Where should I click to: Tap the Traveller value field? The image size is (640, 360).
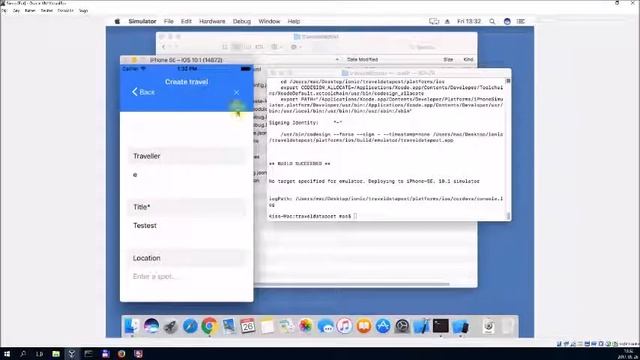187,175
